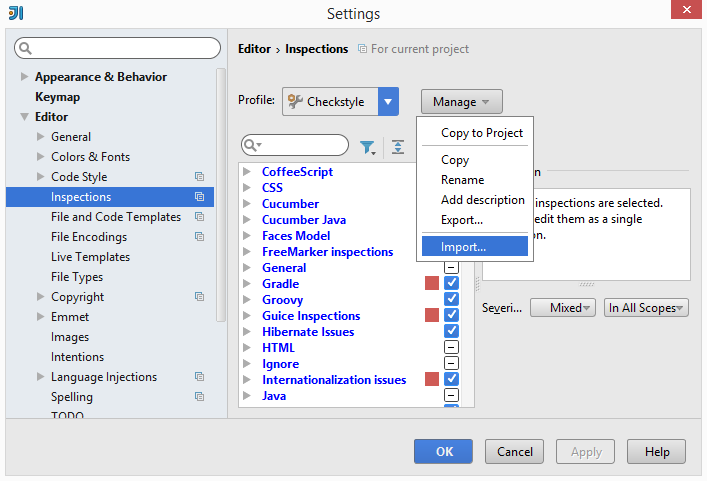Select Images in settings tree
The image size is (707, 481).
pos(70,337)
